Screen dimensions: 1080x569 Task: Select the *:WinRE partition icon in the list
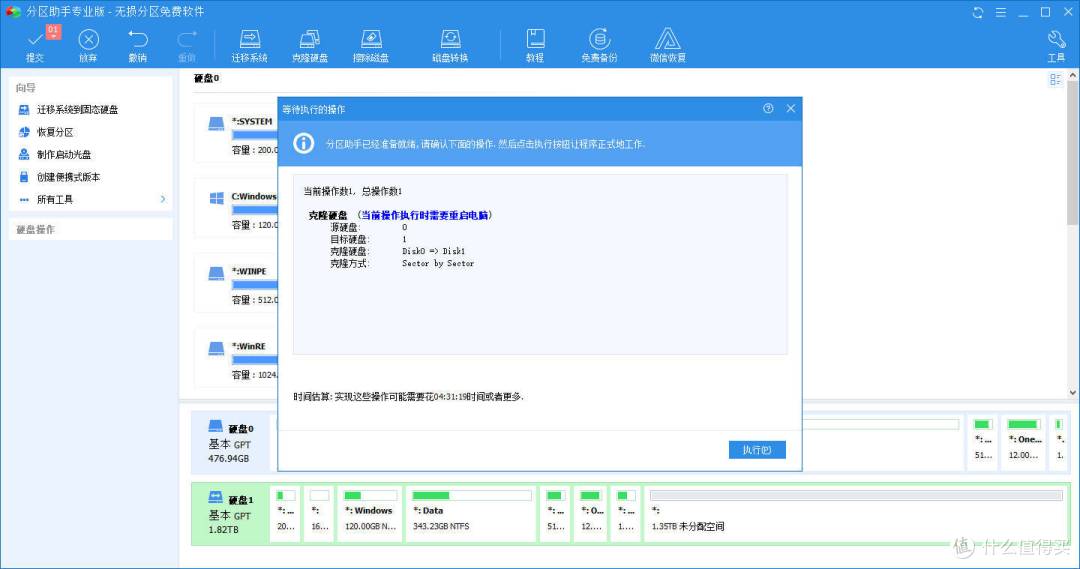216,349
